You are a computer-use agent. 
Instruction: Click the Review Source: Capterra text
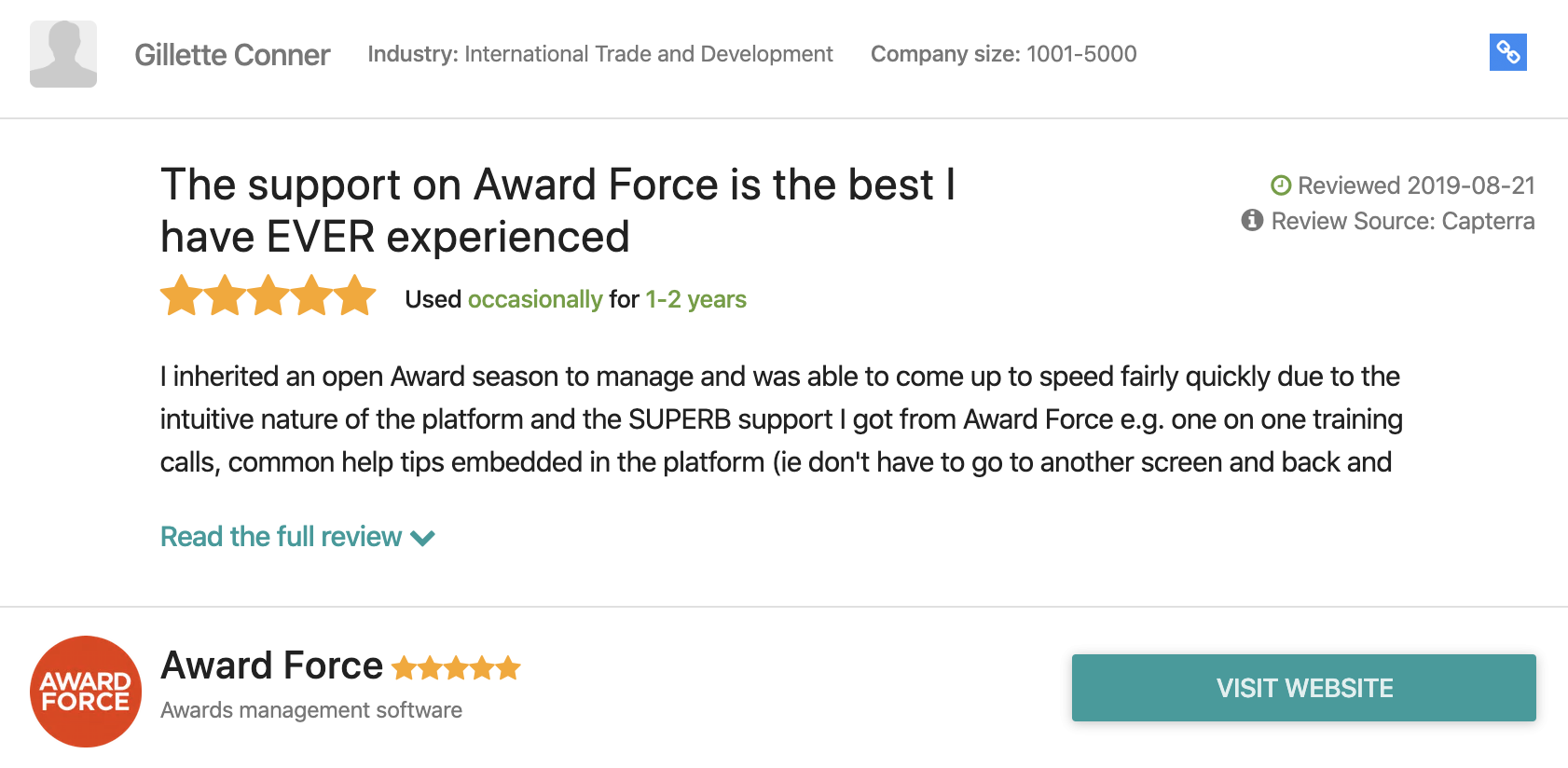[1402, 221]
